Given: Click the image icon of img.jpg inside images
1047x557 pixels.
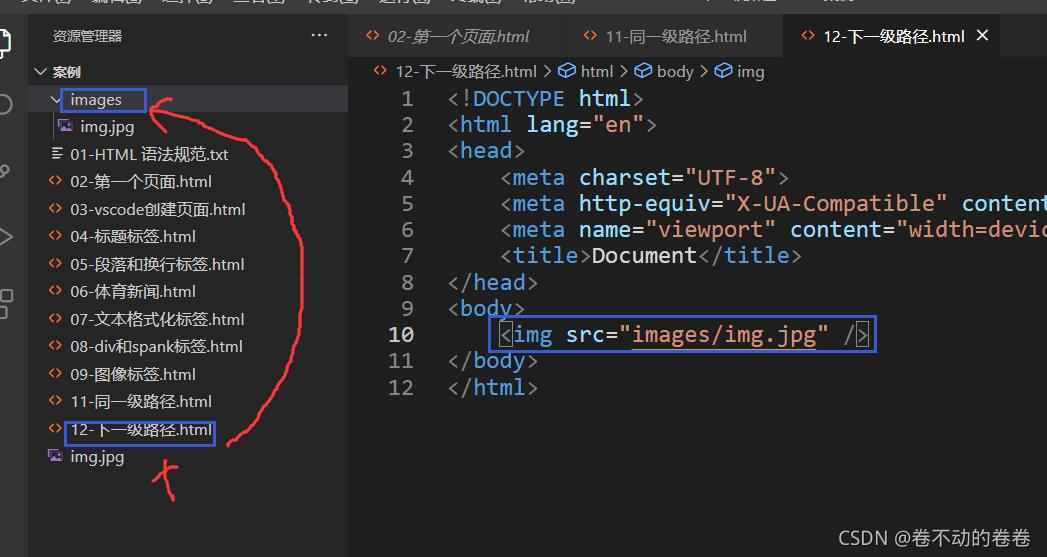Looking at the screenshot, I should click(65, 126).
